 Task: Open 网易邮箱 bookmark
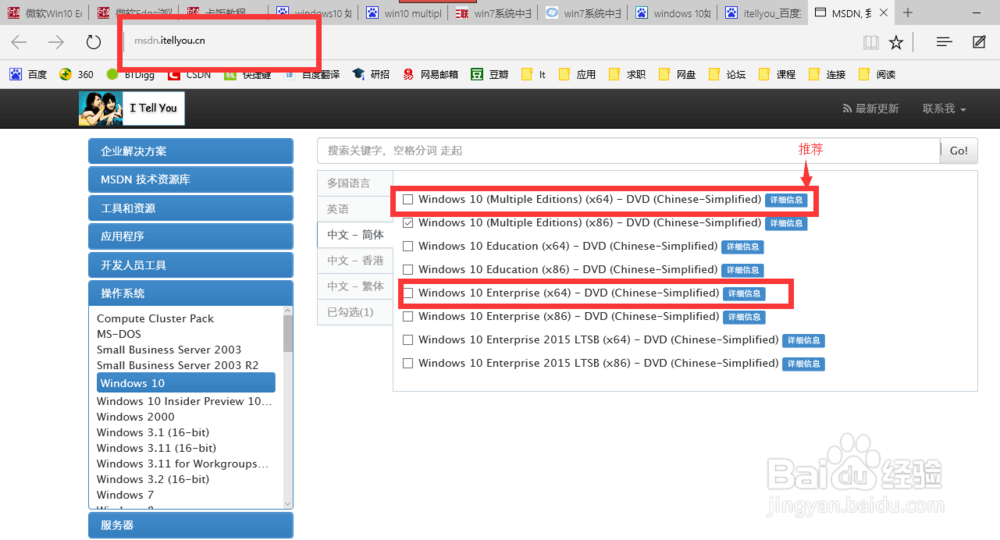430,75
